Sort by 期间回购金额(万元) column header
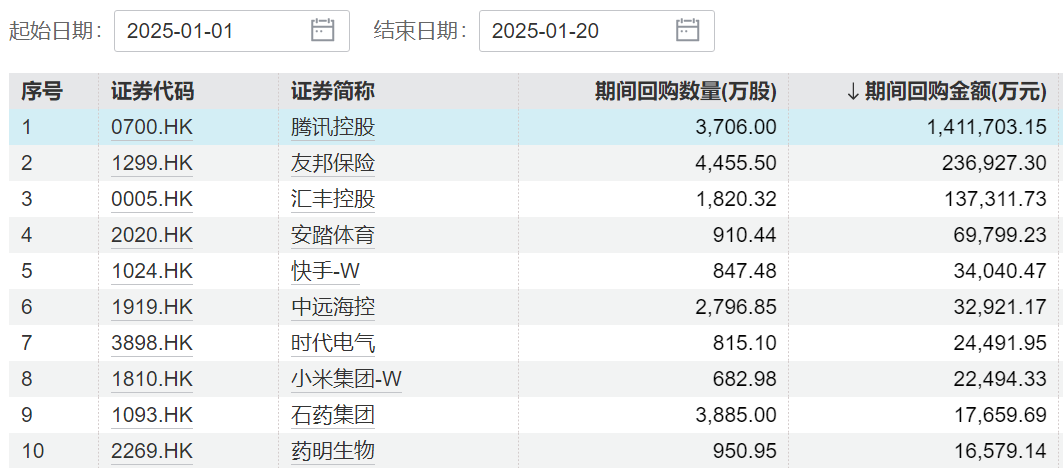Viewport: 1063px width, 468px height. tap(947, 91)
